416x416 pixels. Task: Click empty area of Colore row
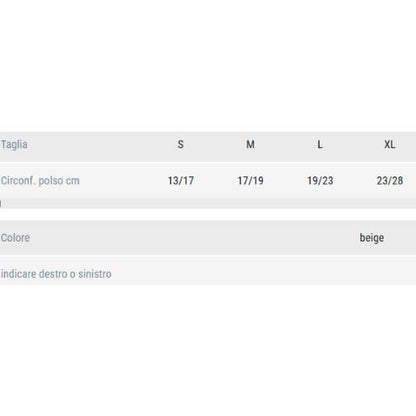tap(193, 238)
